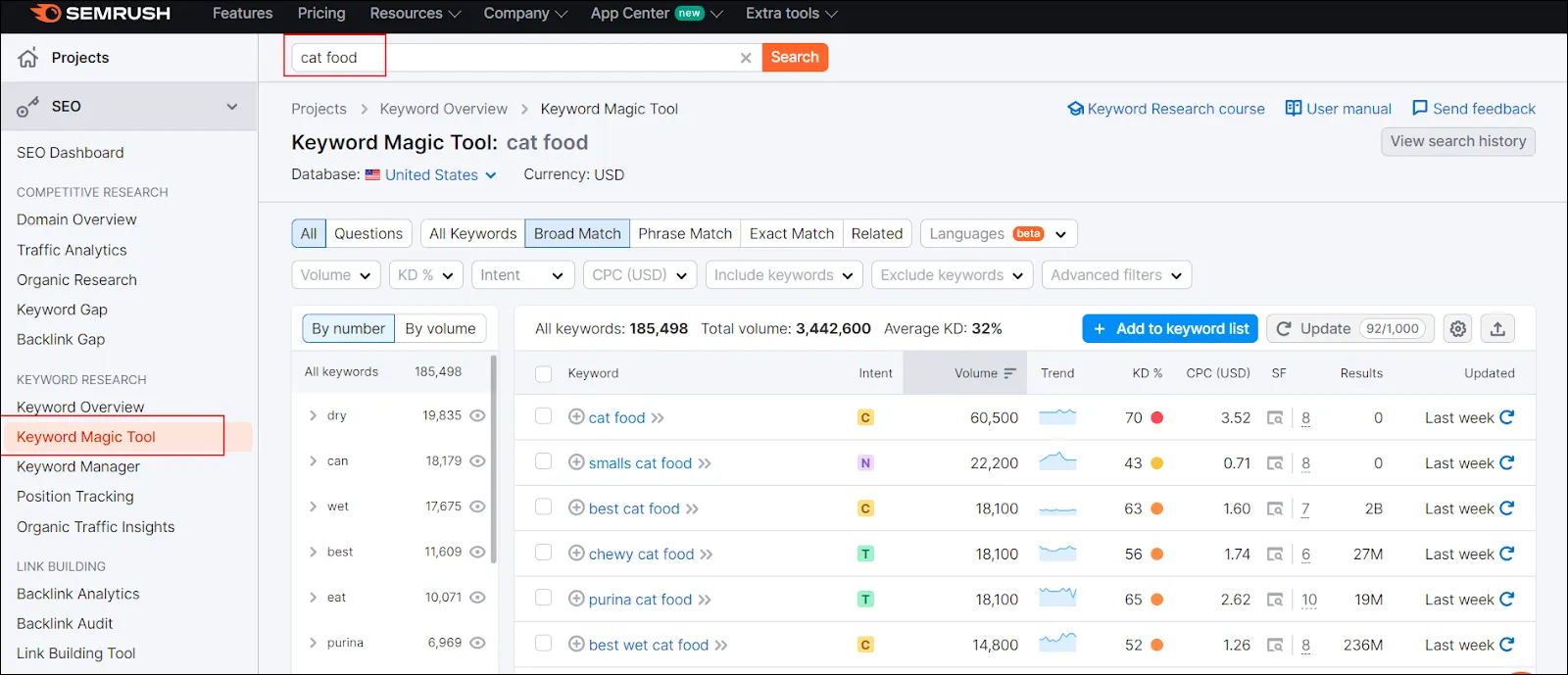Check the best cat food checkbox
This screenshot has height=675, width=1568.
pos(544,506)
